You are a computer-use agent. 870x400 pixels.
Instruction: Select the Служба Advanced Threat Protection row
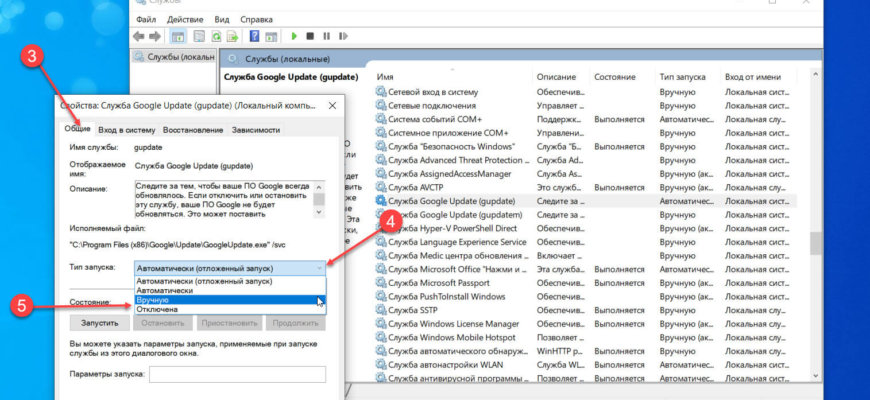585,160
